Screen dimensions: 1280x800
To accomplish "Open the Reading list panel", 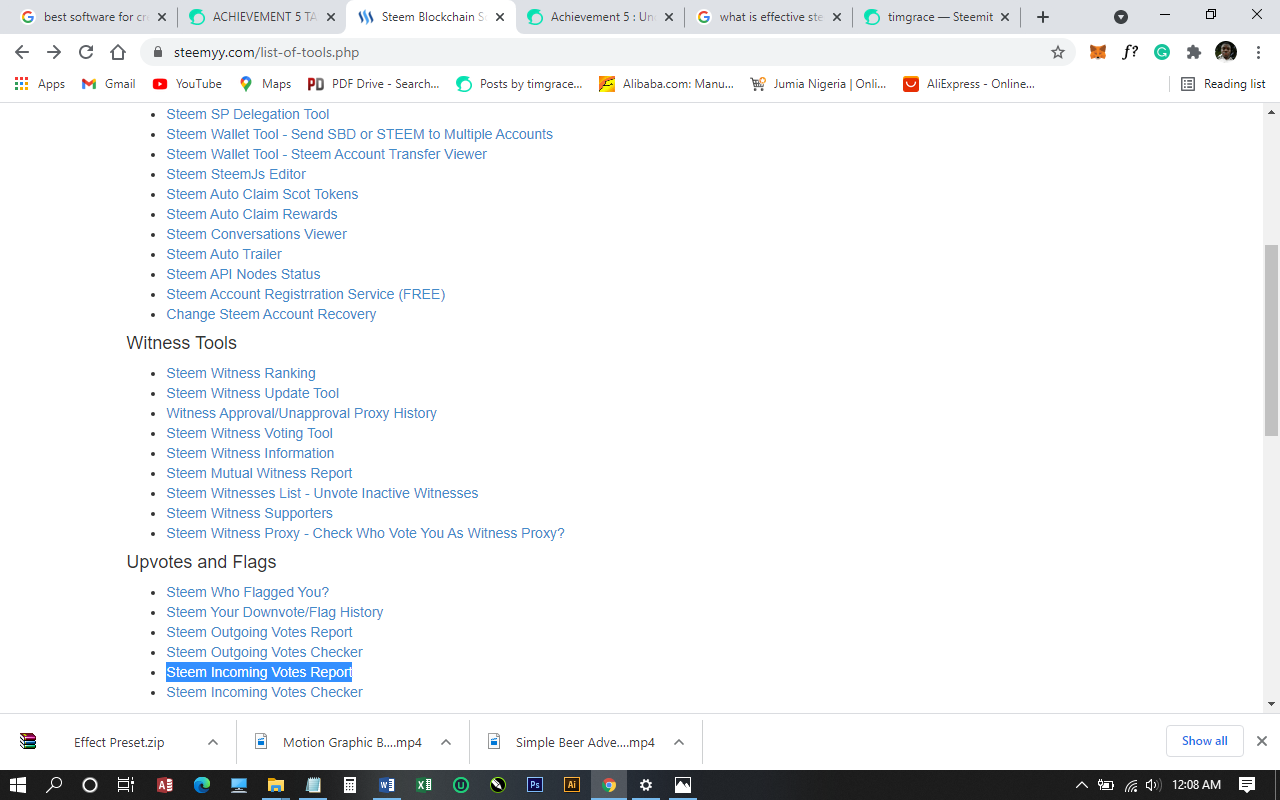I will click(1223, 84).
